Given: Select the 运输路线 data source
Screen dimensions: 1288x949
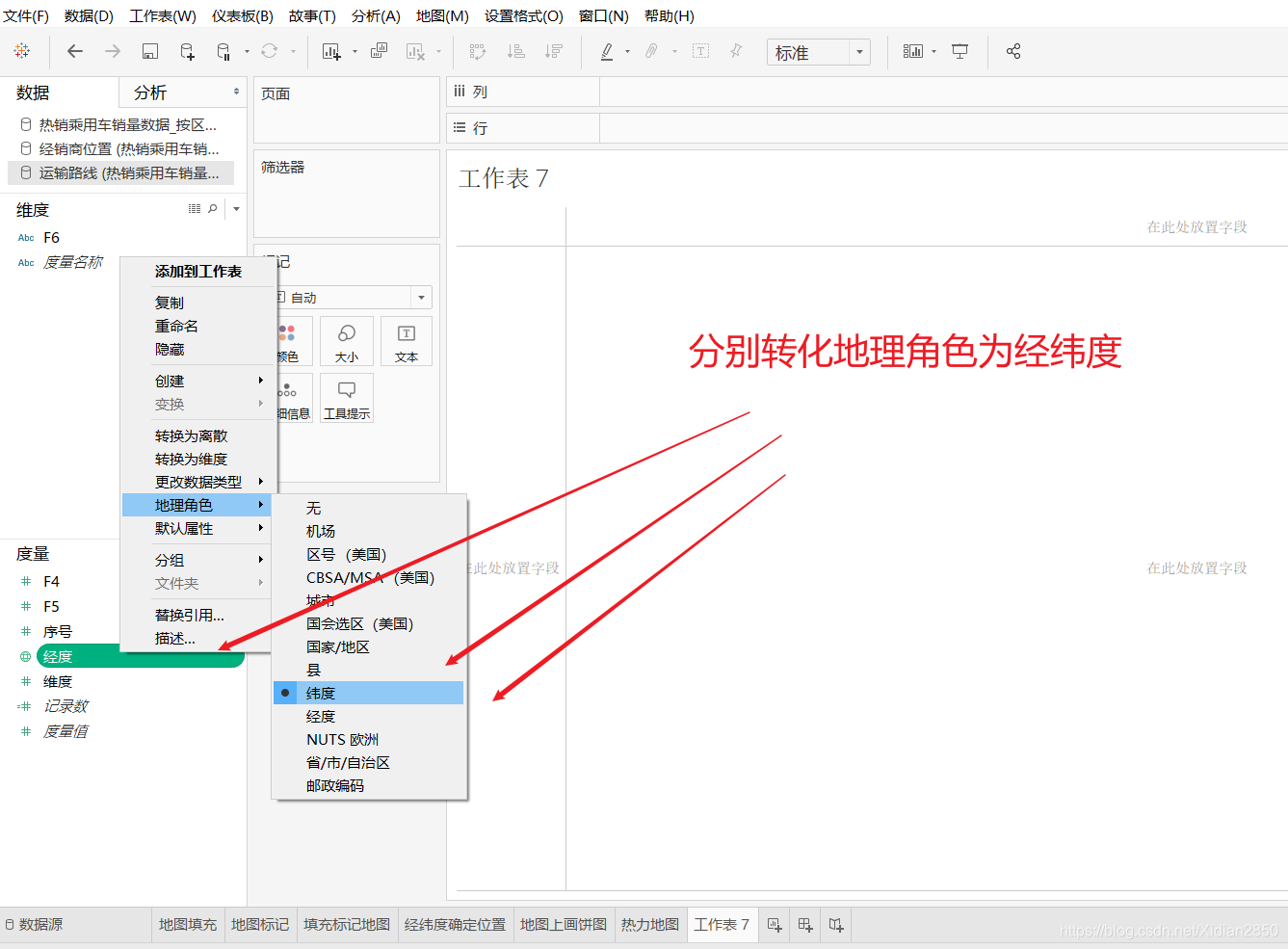Looking at the screenshot, I should (120, 172).
